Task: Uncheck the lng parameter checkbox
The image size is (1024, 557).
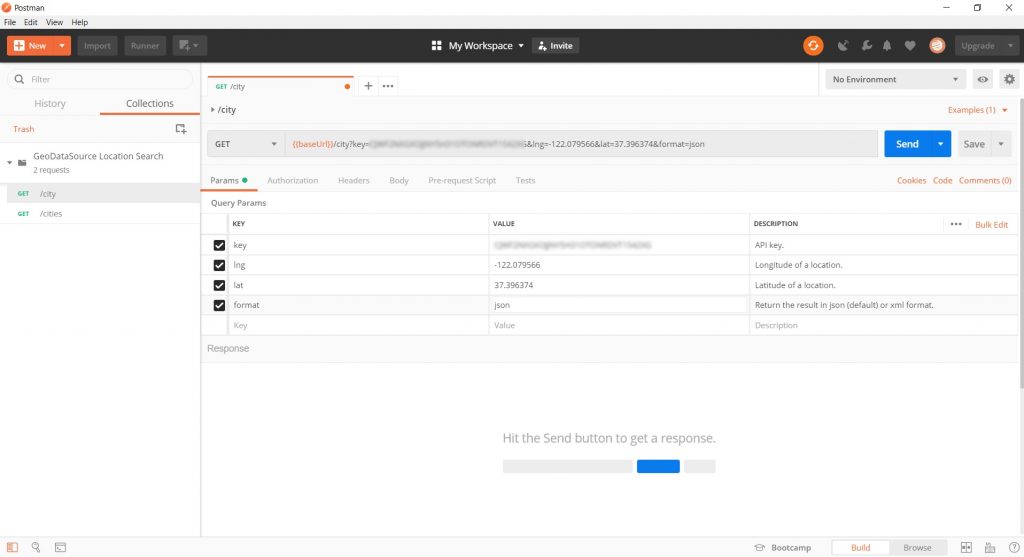Action: [x=219, y=265]
